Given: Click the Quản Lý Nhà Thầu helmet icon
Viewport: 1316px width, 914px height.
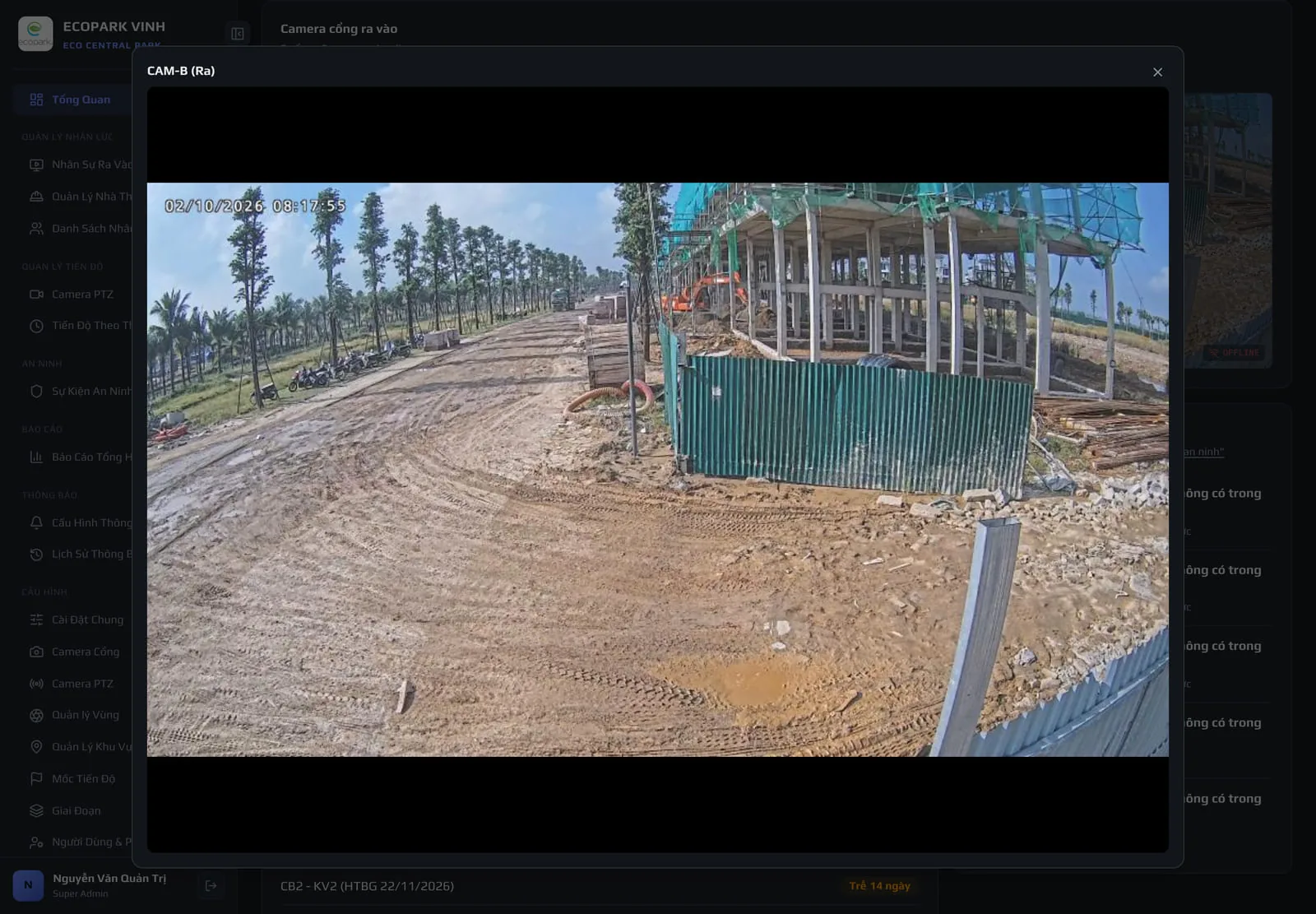Looking at the screenshot, I should click(x=36, y=197).
